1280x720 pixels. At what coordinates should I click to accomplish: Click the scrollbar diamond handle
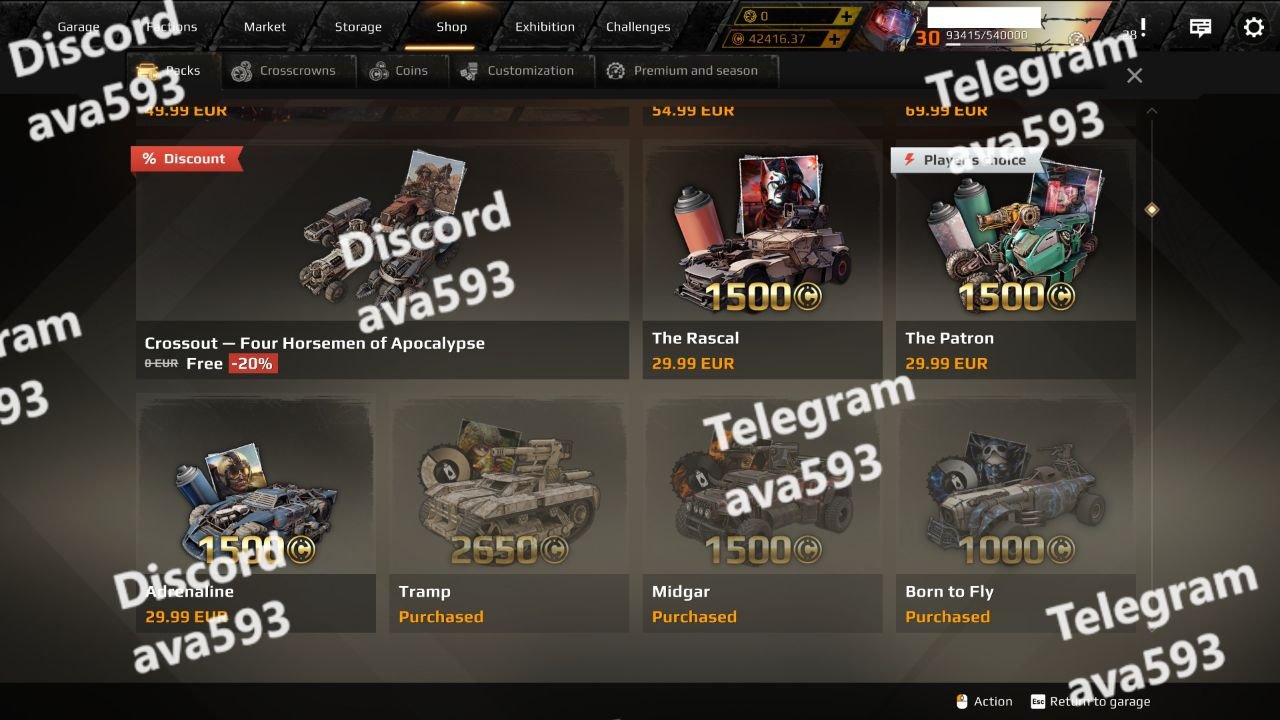(x=1152, y=209)
